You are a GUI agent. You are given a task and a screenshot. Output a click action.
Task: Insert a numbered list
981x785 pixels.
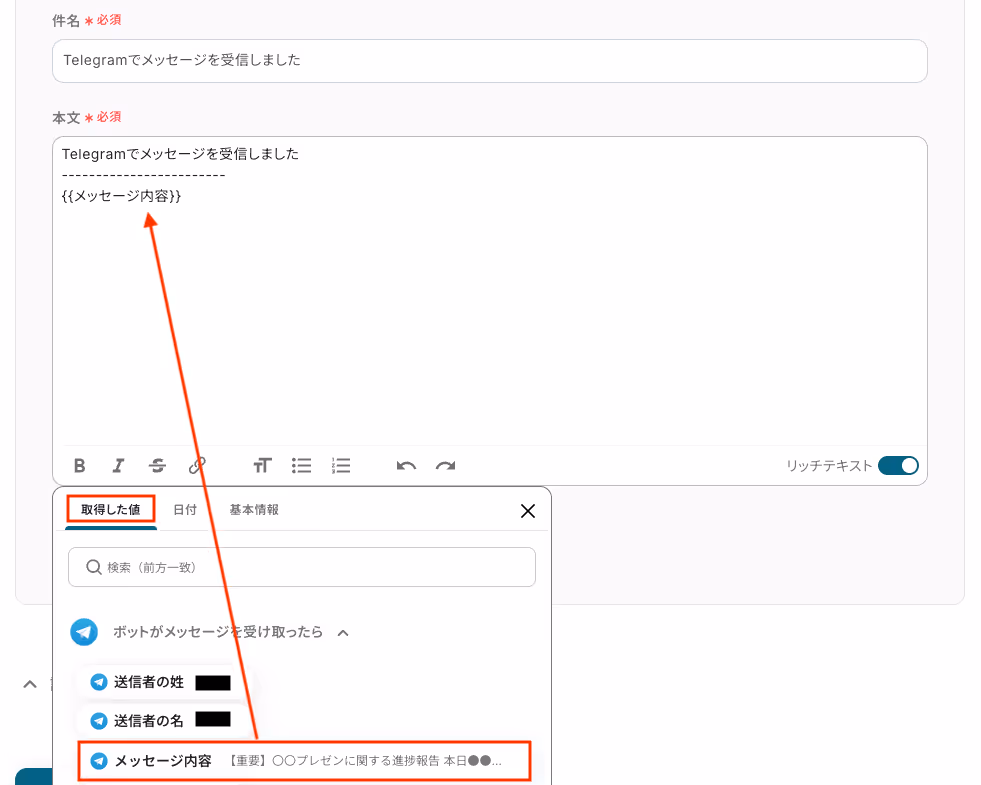(x=341, y=465)
